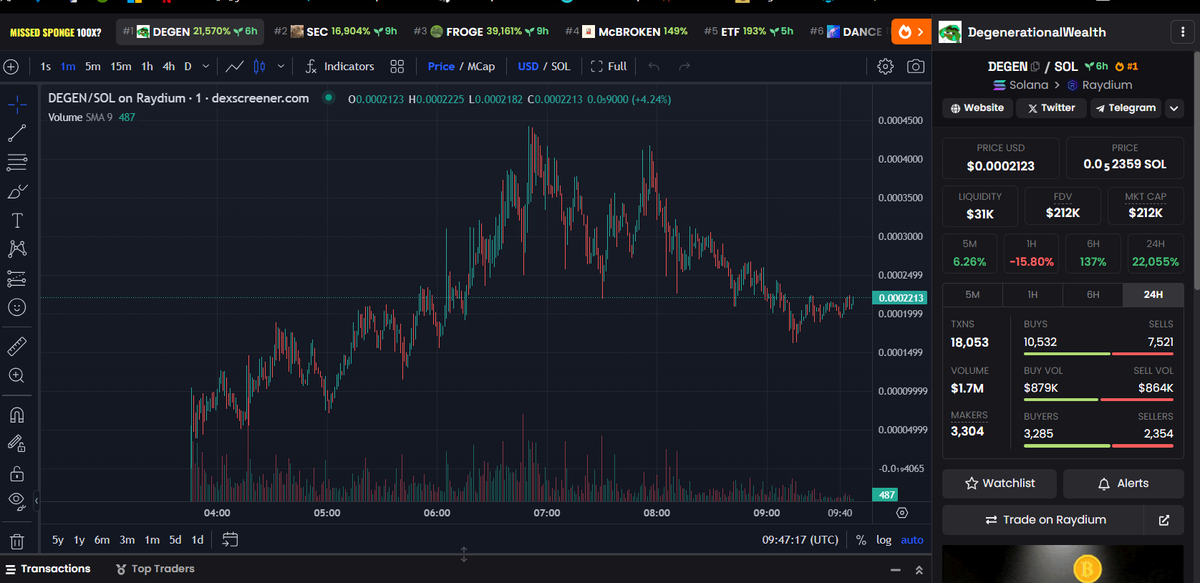The width and height of the screenshot is (1200, 583).
Task: Expand more links chevron next to Telegram
Action: pos(1173,108)
